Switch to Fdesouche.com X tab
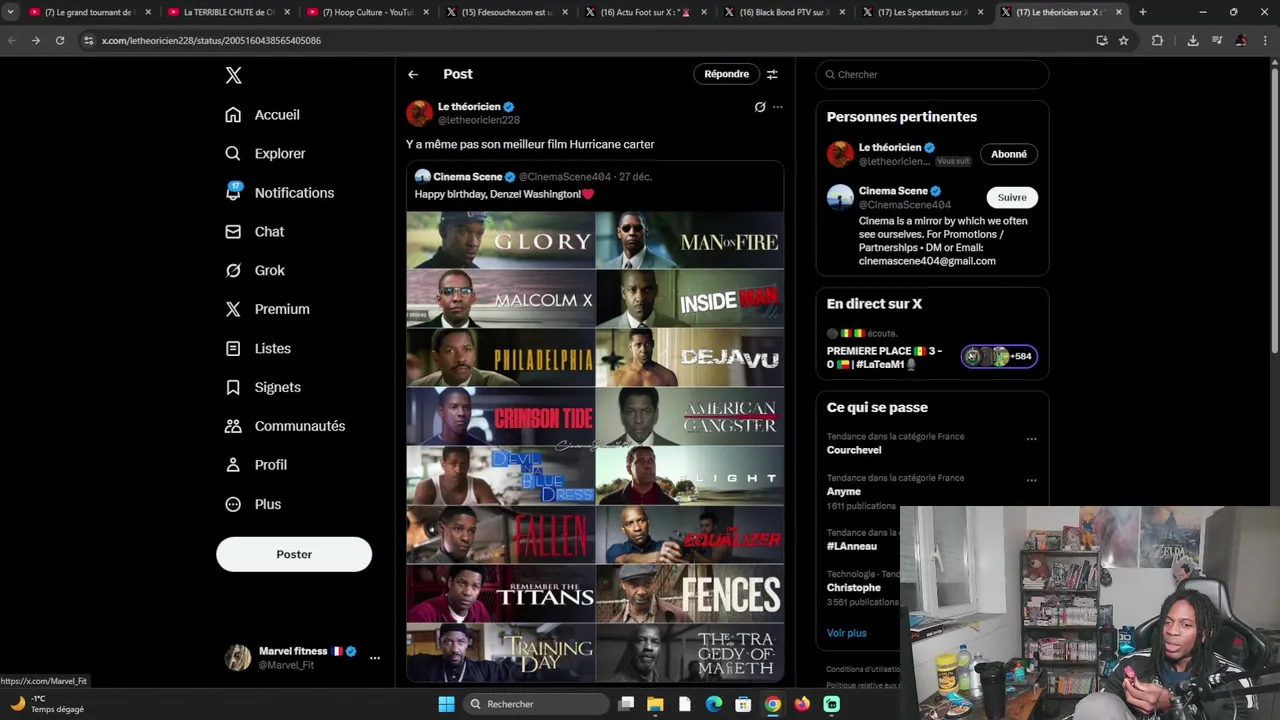Screen dimensions: 1280x720 (x=505, y=12)
